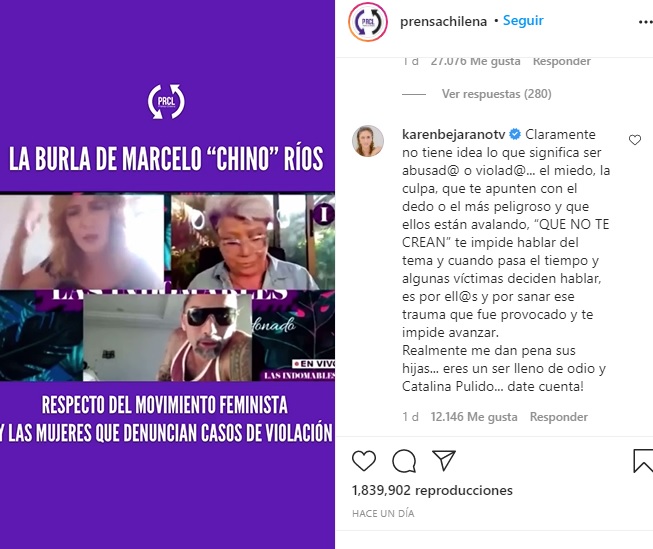This screenshot has width=653, height=549.
Task: Open prensachilena profile picture
Action: (x=368, y=22)
